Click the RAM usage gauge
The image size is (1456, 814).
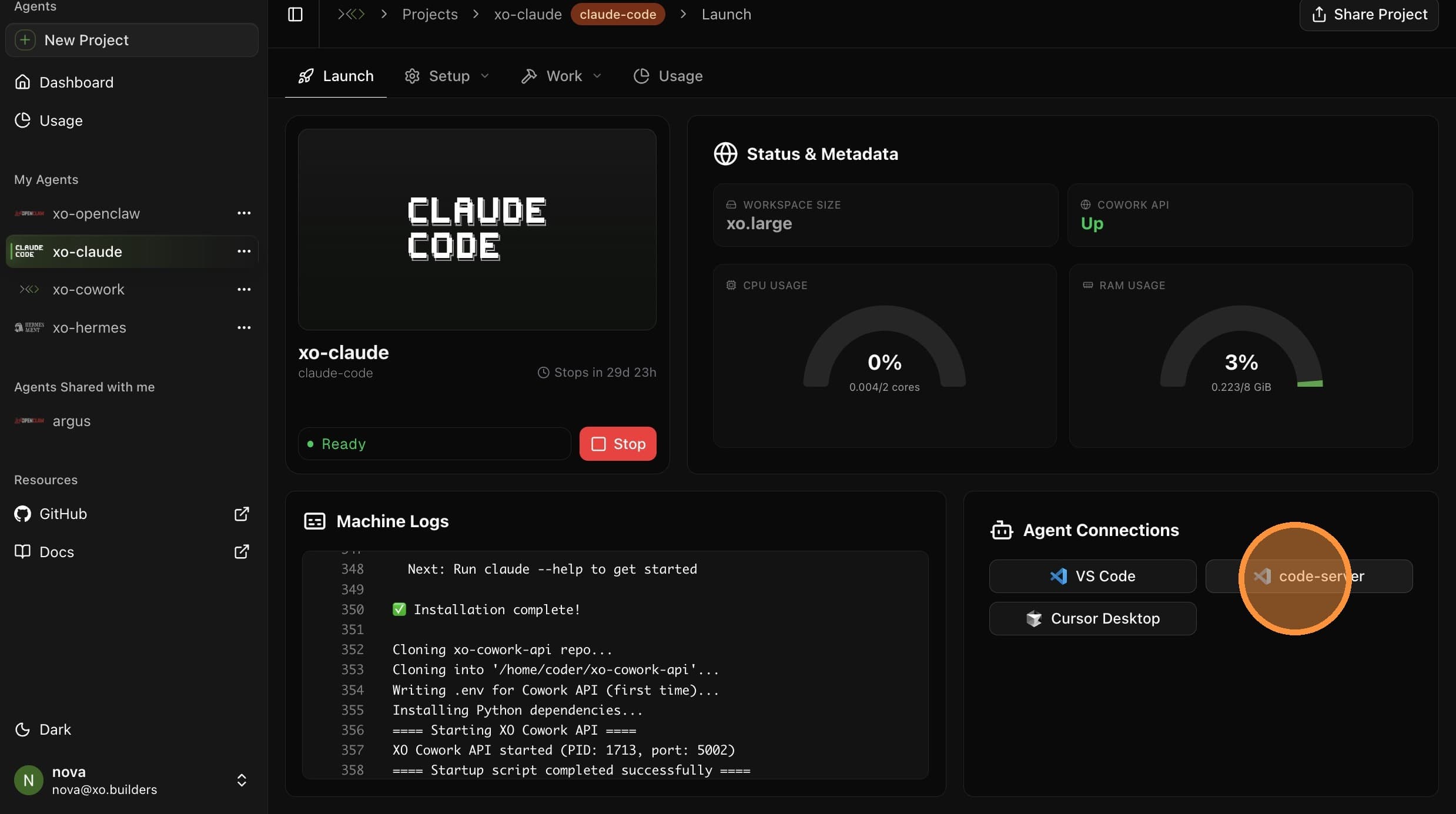(x=1241, y=347)
